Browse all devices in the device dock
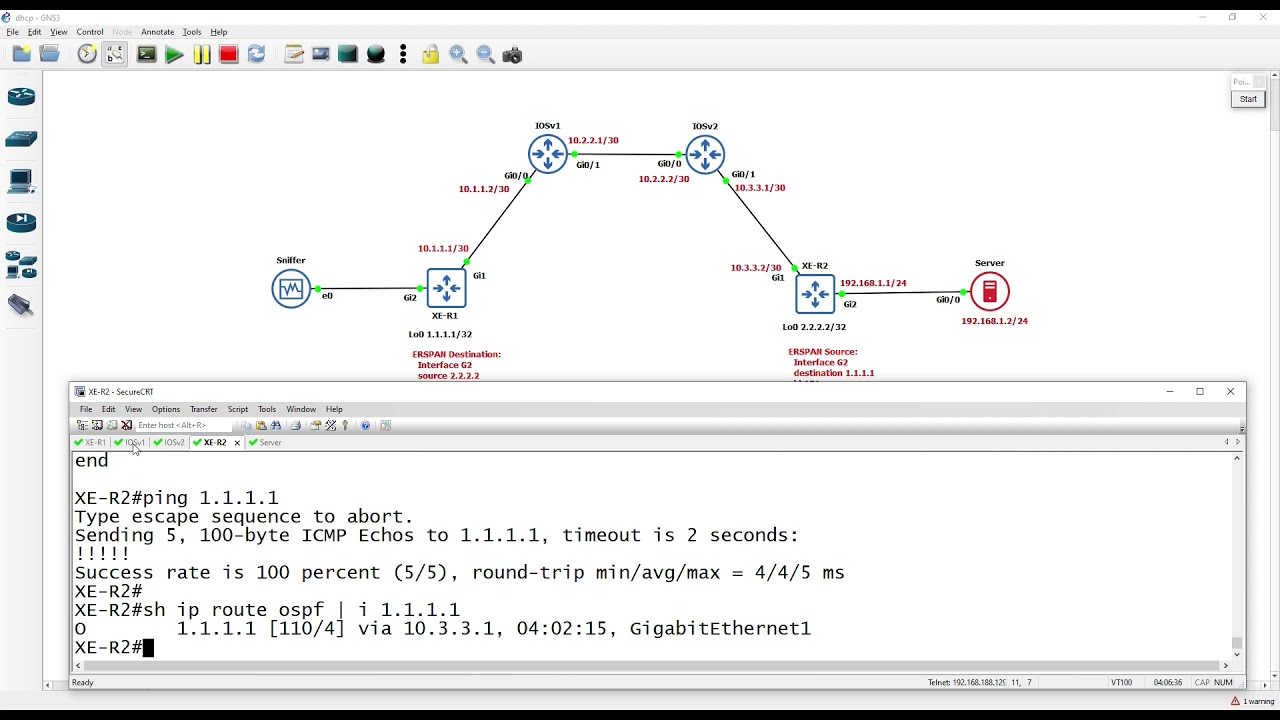The image size is (1280, 720). click(21, 265)
